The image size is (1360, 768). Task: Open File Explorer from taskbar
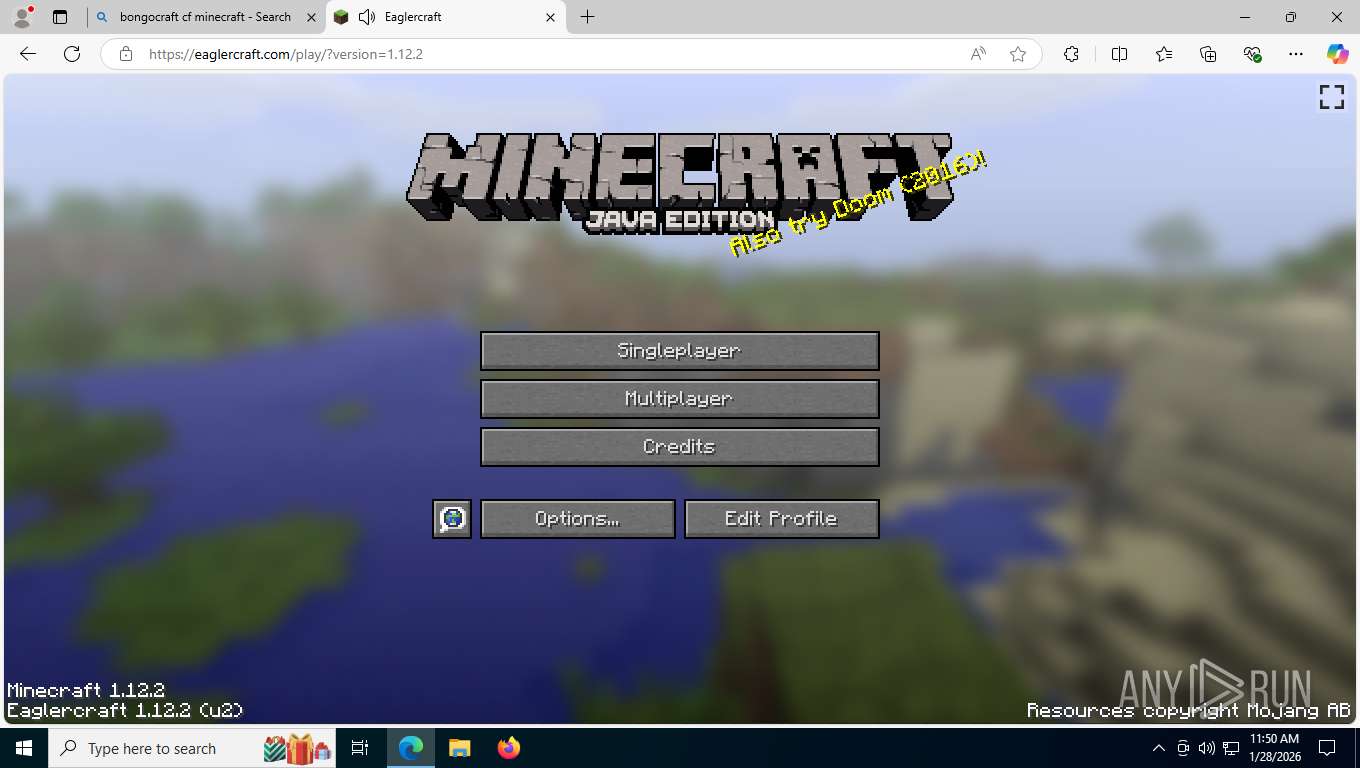point(459,748)
